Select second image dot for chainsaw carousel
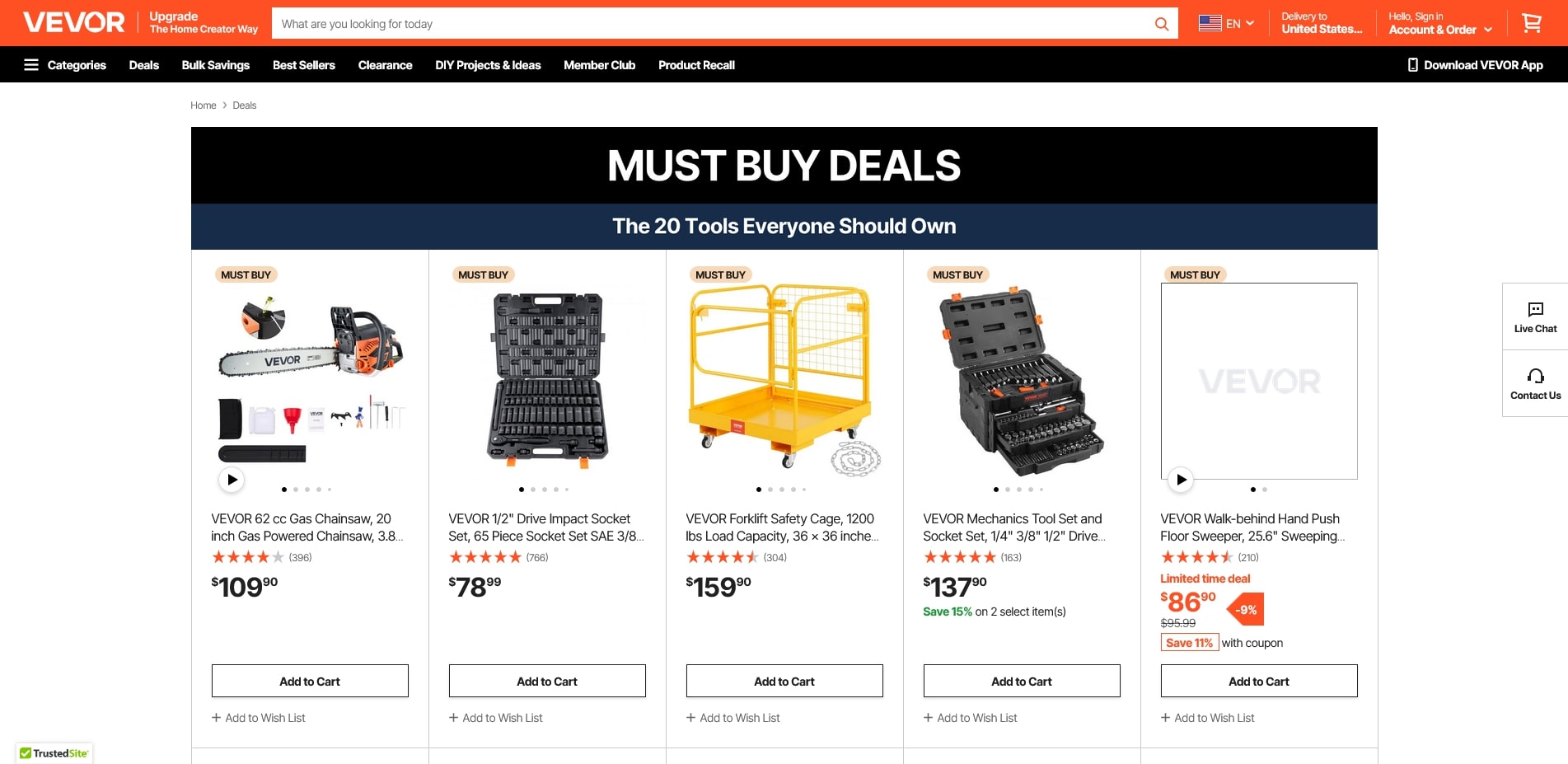Image resolution: width=1568 pixels, height=764 pixels. [296, 490]
